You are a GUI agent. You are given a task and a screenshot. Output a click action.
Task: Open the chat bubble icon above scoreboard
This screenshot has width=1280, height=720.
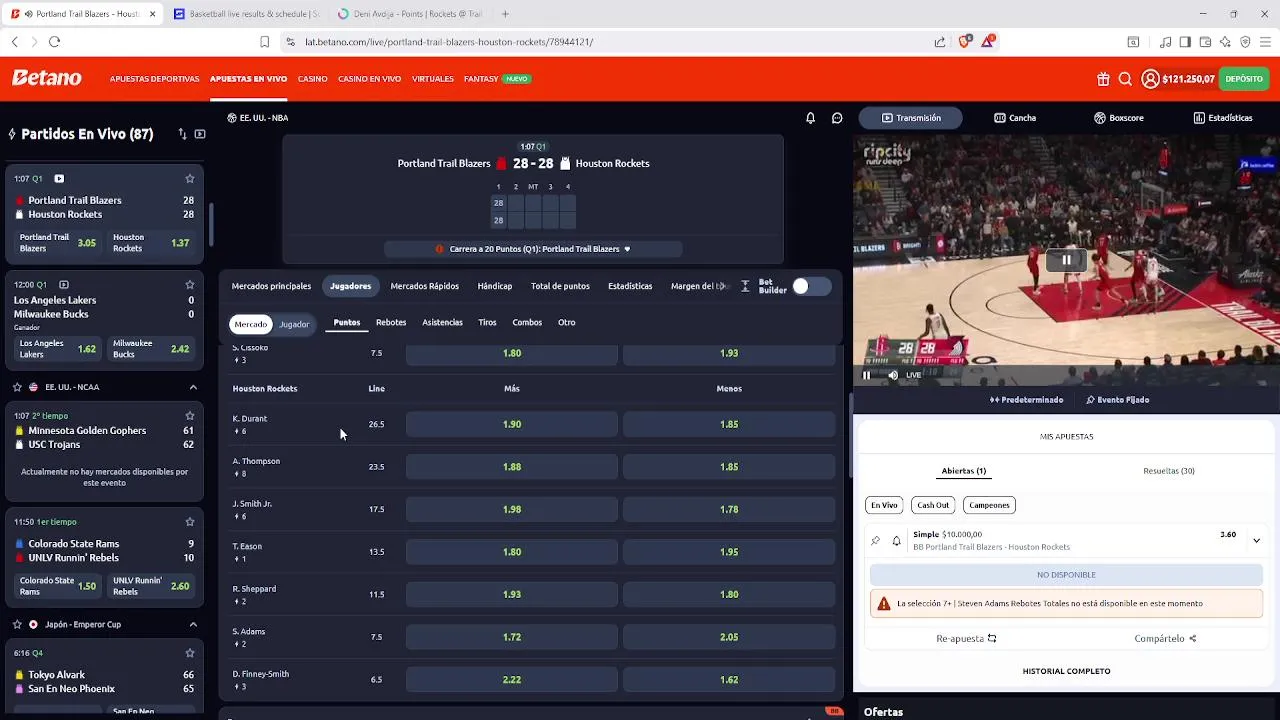[837, 118]
